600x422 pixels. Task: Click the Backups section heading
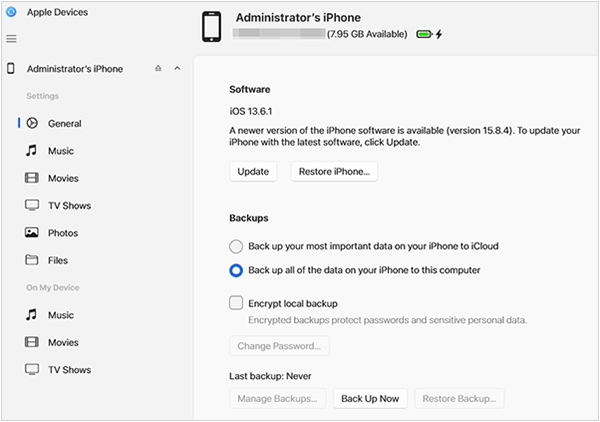point(249,218)
